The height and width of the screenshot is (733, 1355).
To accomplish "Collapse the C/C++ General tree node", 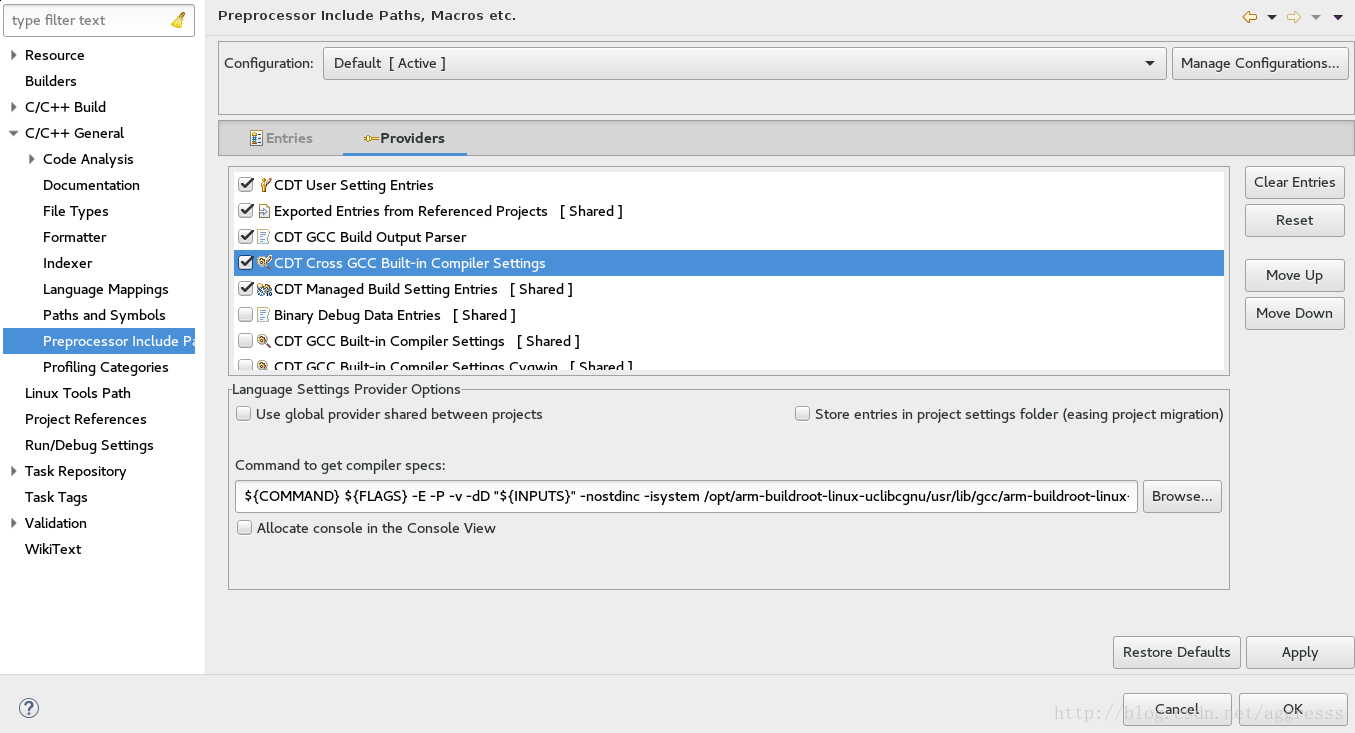I will click(x=13, y=133).
